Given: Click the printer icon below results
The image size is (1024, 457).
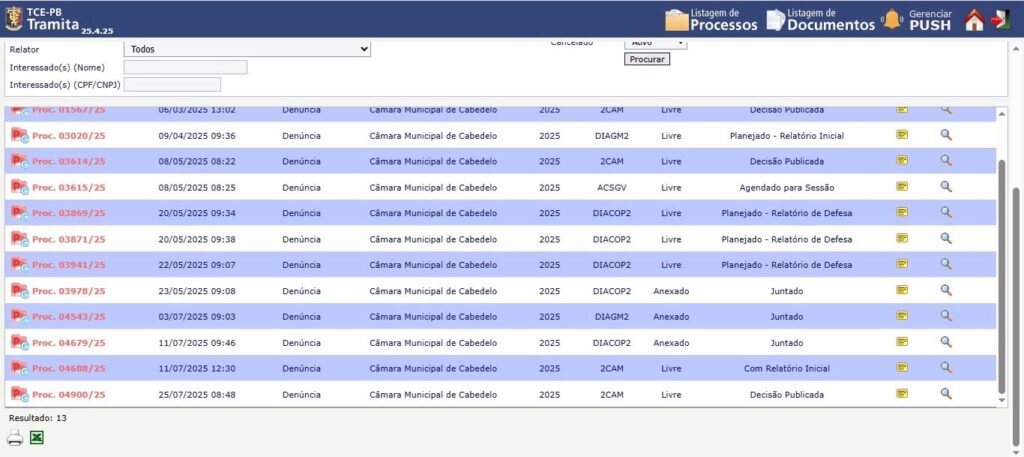Looking at the screenshot, I should (15, 437).
